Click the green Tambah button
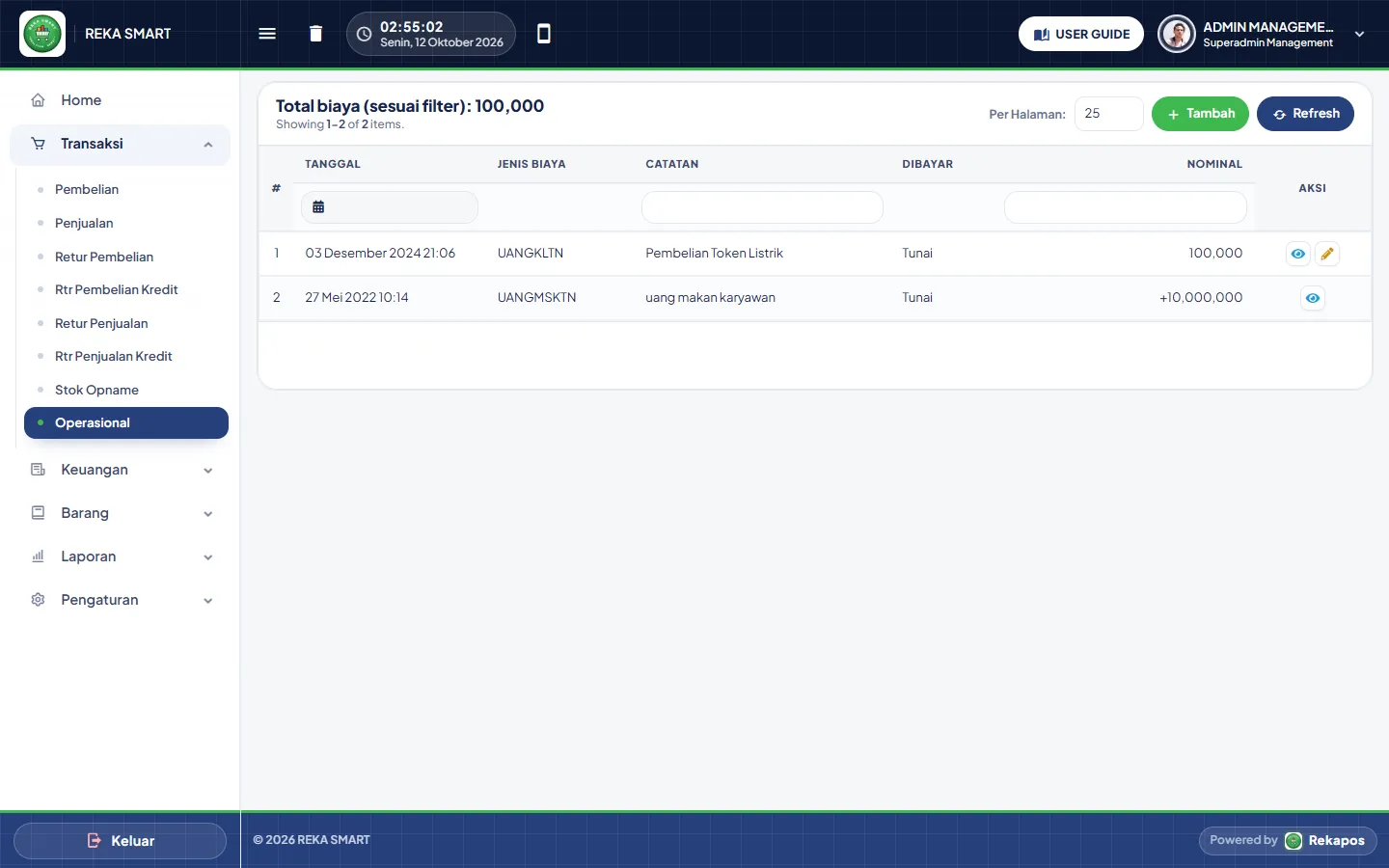The width and height of the screenshot is (1389, 868). 1200,114
